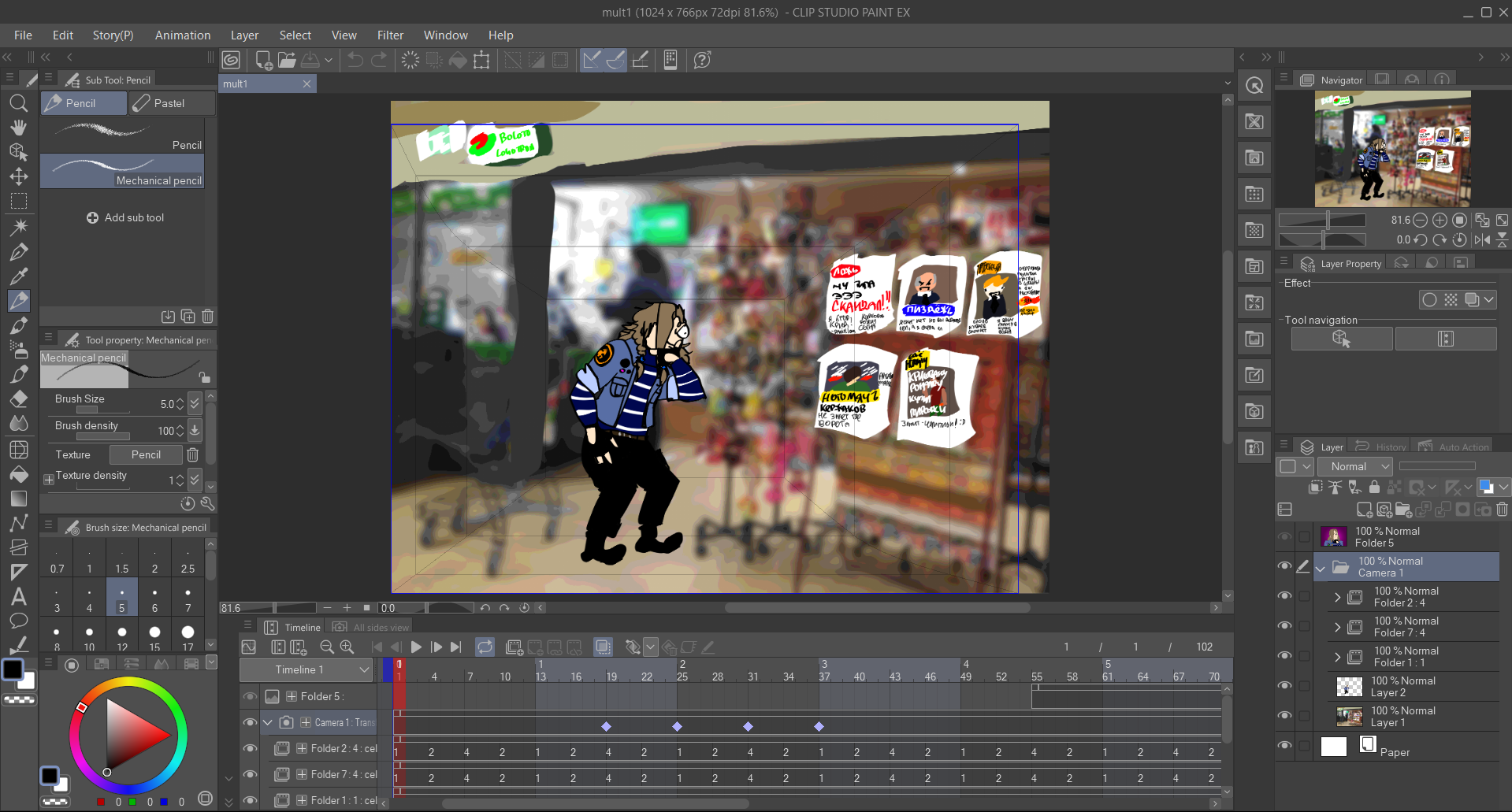The width and height of the screenshot is (1512, 812).
Task: Delete layer using the trash icon
Action: coord(1502,510)
